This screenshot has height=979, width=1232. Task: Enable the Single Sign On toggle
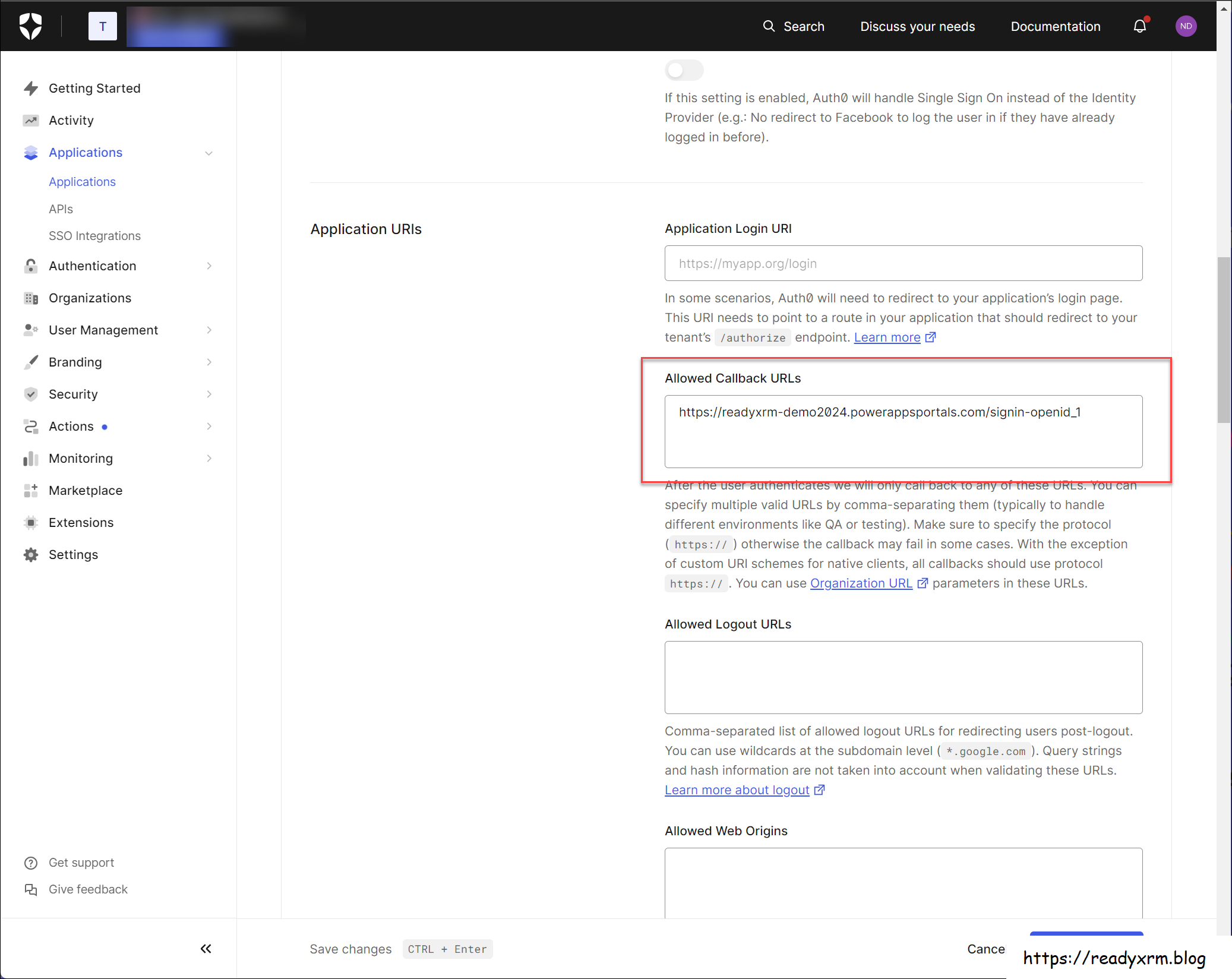[684, 70]
